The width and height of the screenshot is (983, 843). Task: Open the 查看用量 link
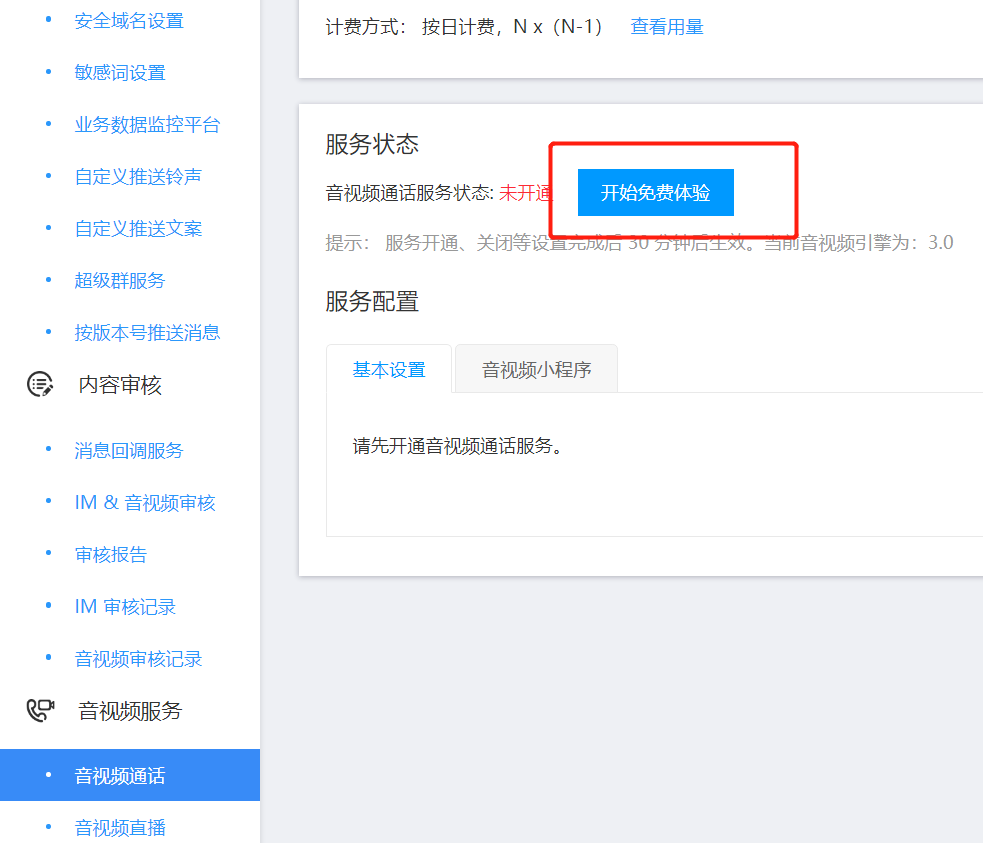coord(666,27)
